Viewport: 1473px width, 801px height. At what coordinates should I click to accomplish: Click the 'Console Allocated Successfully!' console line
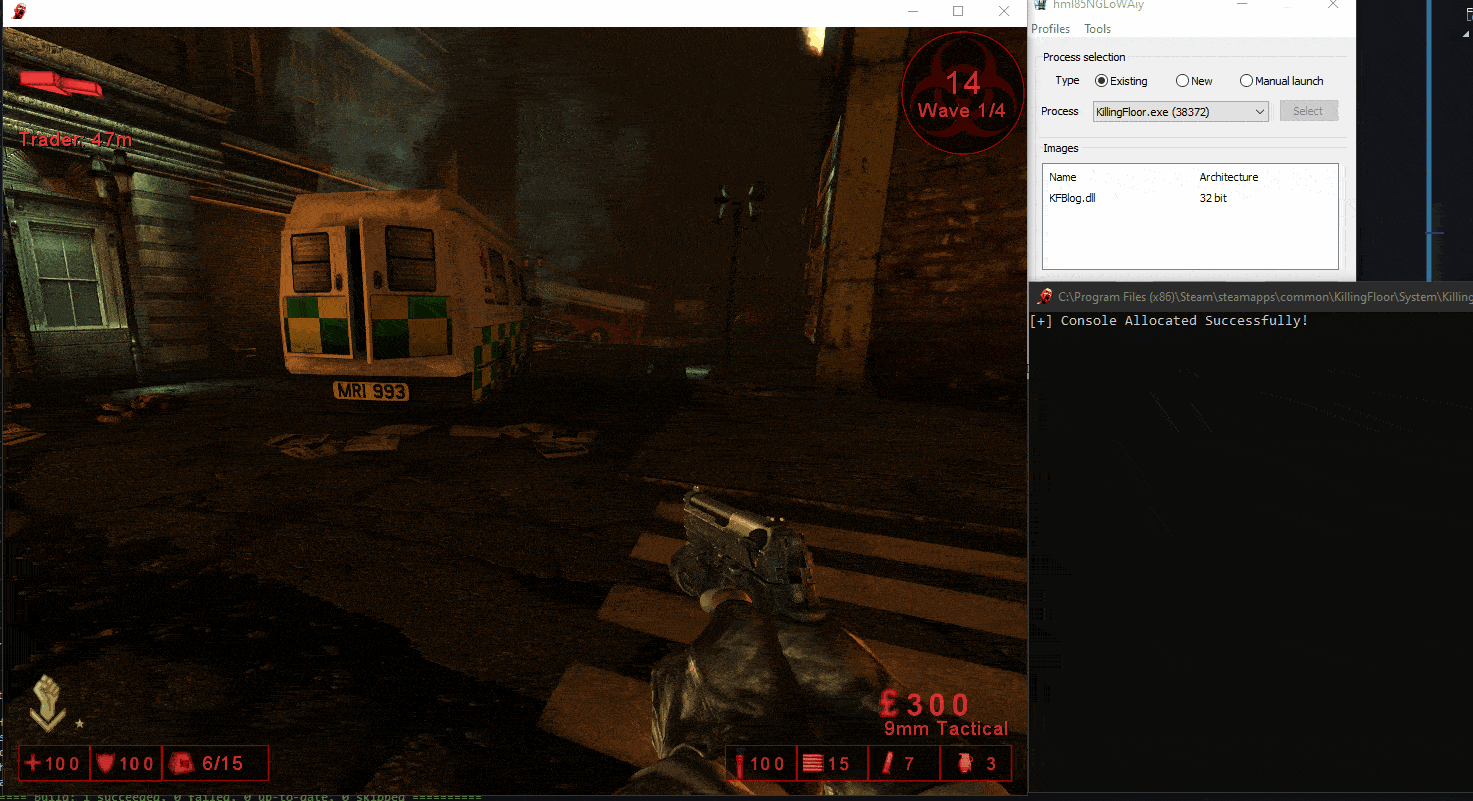coord(1169,321)
